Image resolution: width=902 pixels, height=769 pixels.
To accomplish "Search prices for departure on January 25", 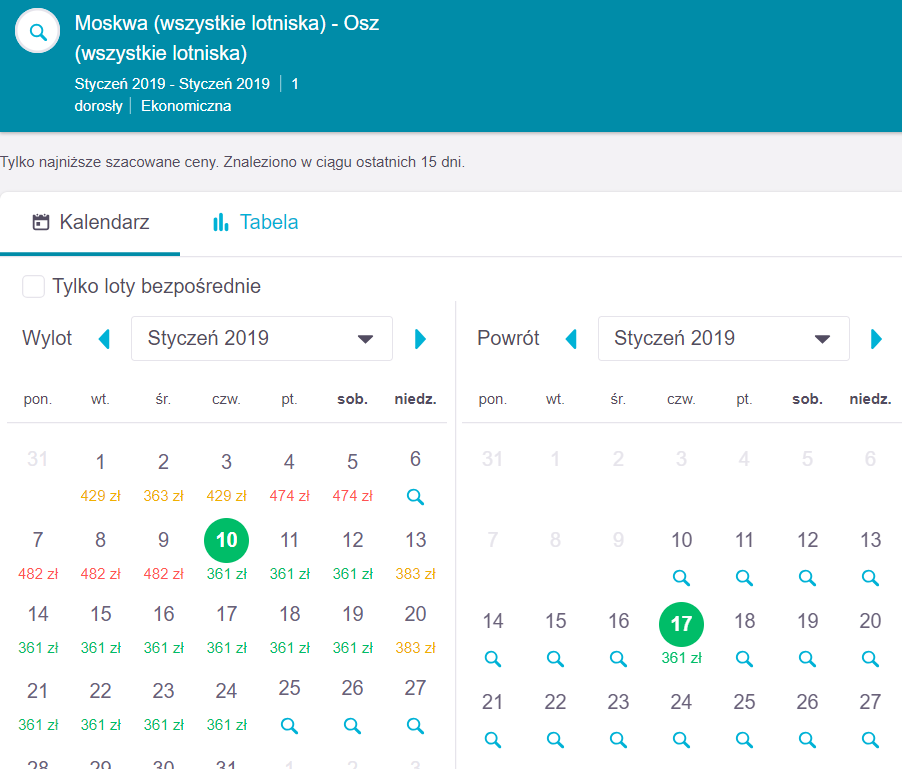I will pyautogui.click(x=289, y=725).
